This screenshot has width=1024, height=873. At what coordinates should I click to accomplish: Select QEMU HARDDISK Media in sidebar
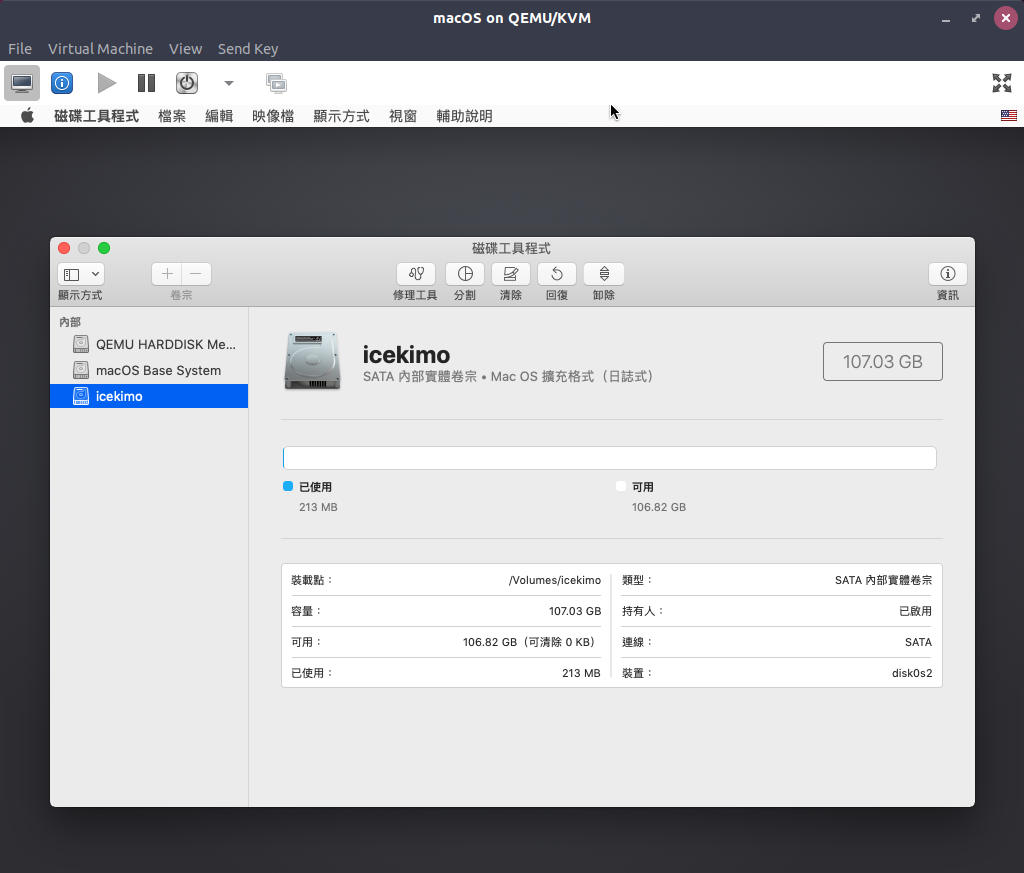[x=149, y=344]
